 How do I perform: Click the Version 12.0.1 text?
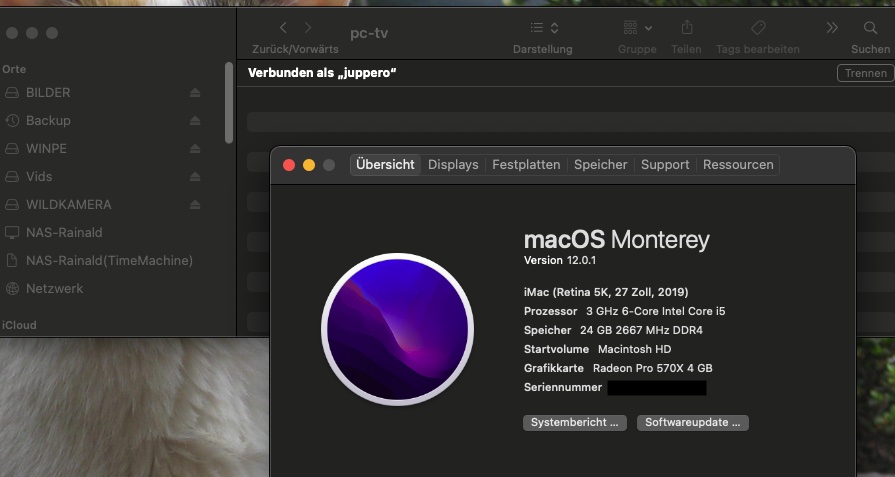click(560, 260)
